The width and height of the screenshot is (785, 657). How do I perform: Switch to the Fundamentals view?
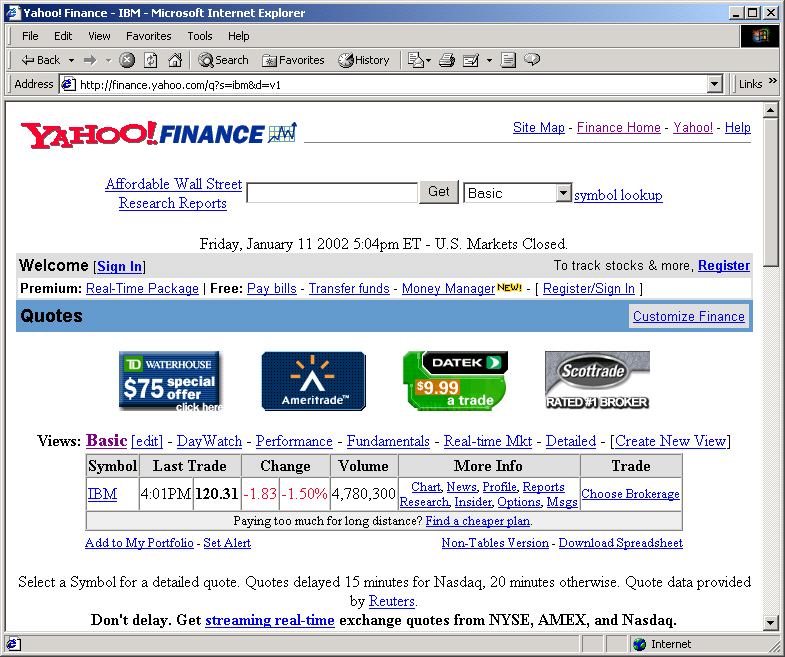pyautogui.click(x=388, y=441)
